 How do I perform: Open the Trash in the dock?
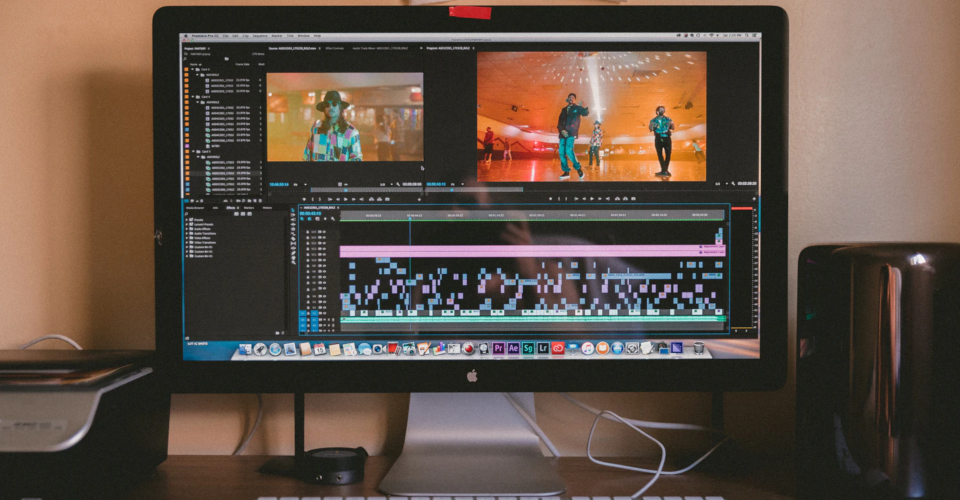tap(699, 348)
